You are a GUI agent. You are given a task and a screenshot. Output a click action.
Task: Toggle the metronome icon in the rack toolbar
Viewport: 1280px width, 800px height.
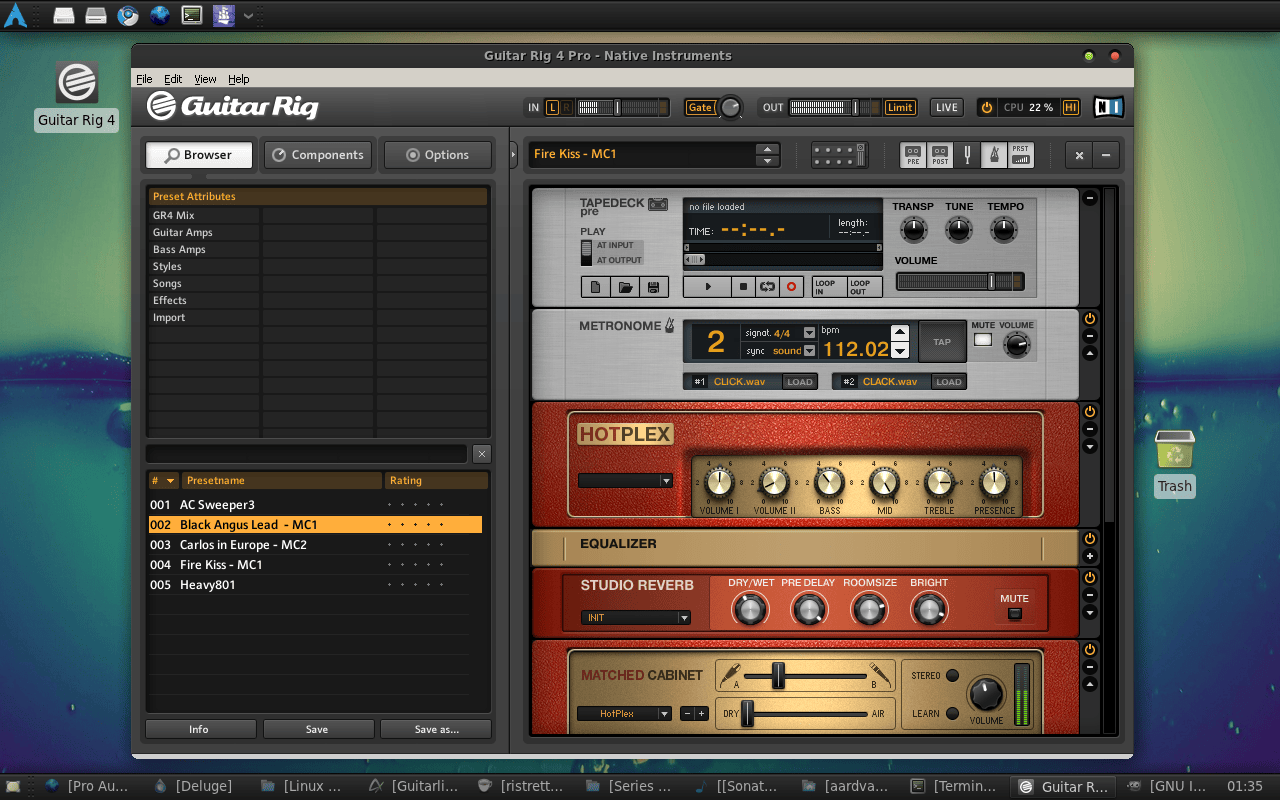994,155
